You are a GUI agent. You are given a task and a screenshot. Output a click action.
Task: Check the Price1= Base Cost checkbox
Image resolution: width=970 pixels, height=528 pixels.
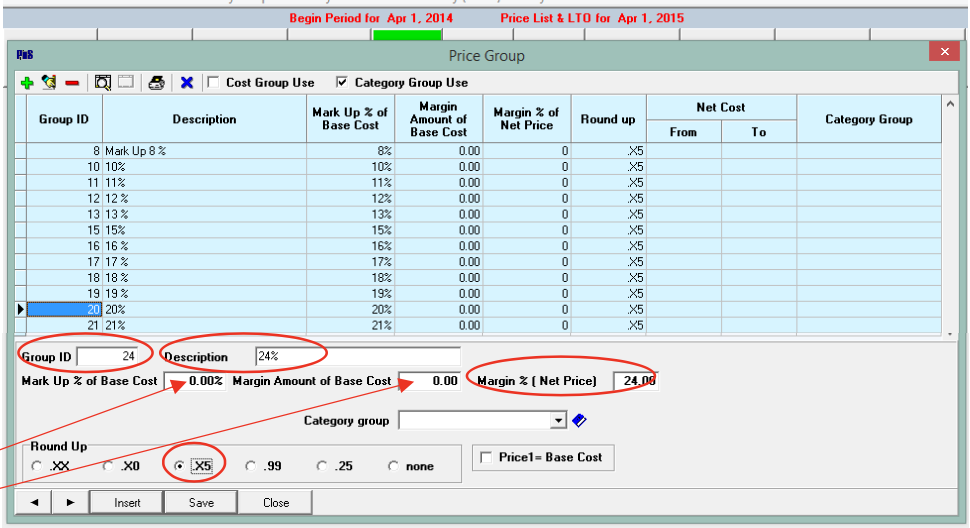coord(486,458)
